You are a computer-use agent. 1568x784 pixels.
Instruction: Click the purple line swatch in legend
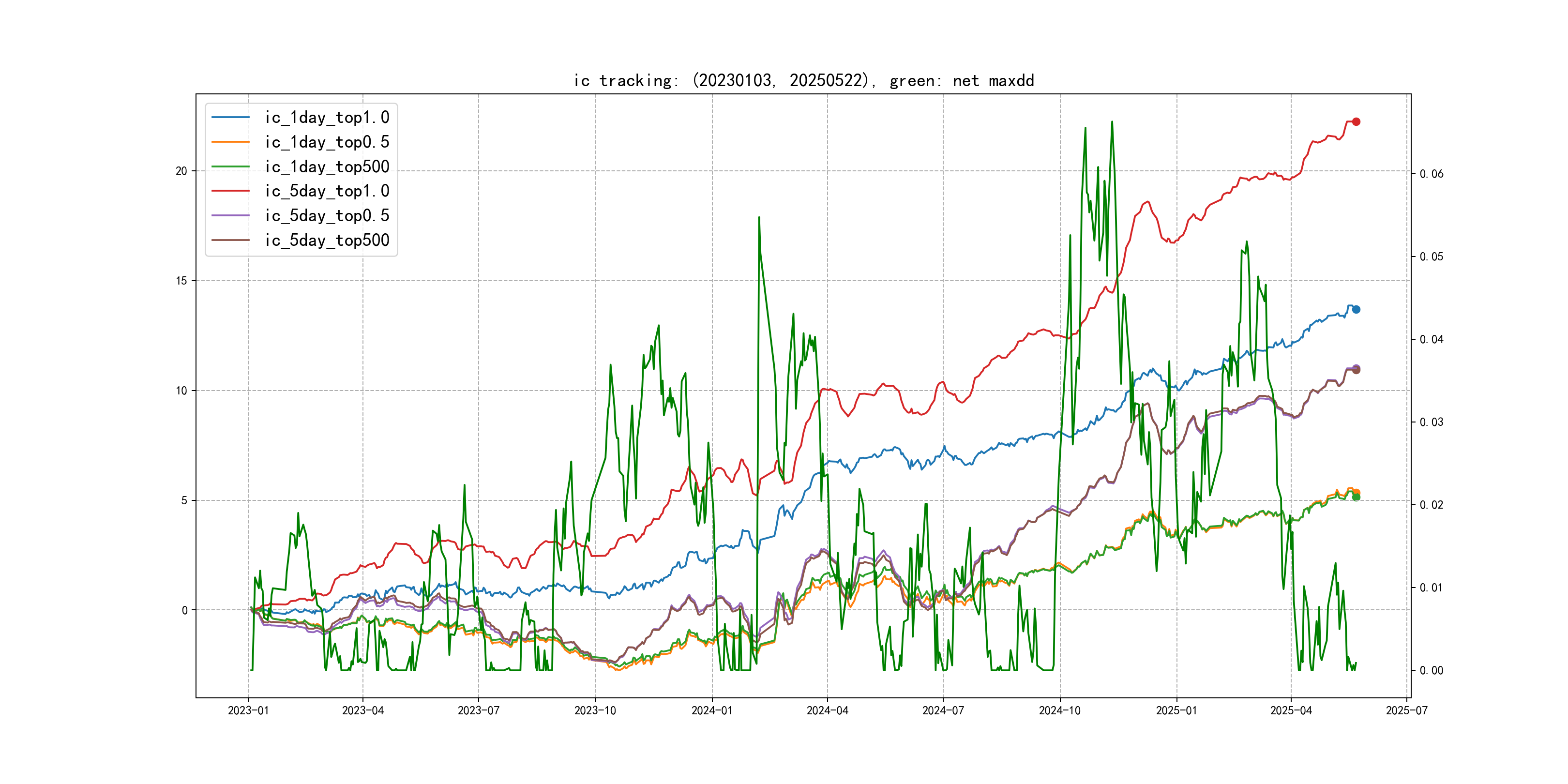(230, 215)
